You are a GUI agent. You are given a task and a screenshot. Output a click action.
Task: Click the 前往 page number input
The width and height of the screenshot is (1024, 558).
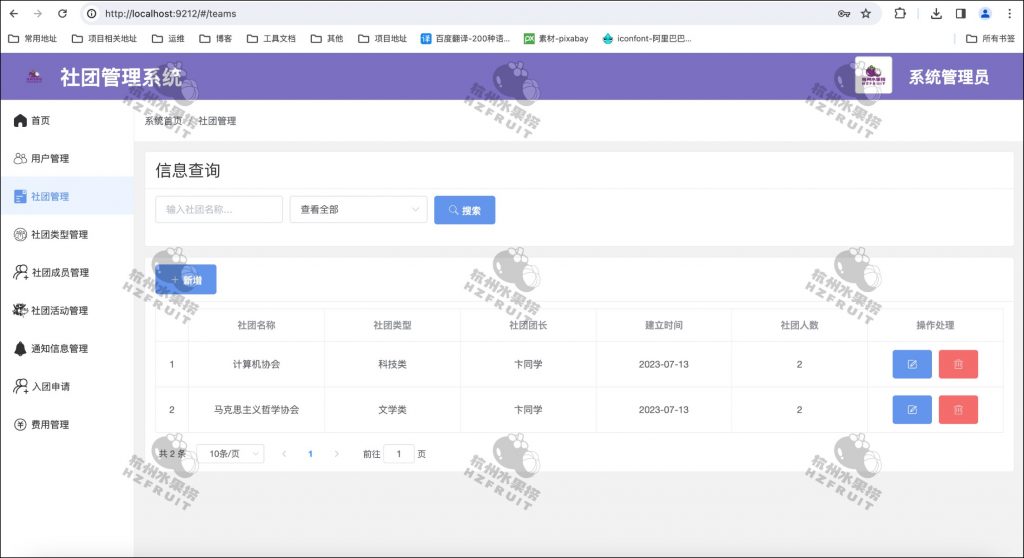tap(398, 453)
